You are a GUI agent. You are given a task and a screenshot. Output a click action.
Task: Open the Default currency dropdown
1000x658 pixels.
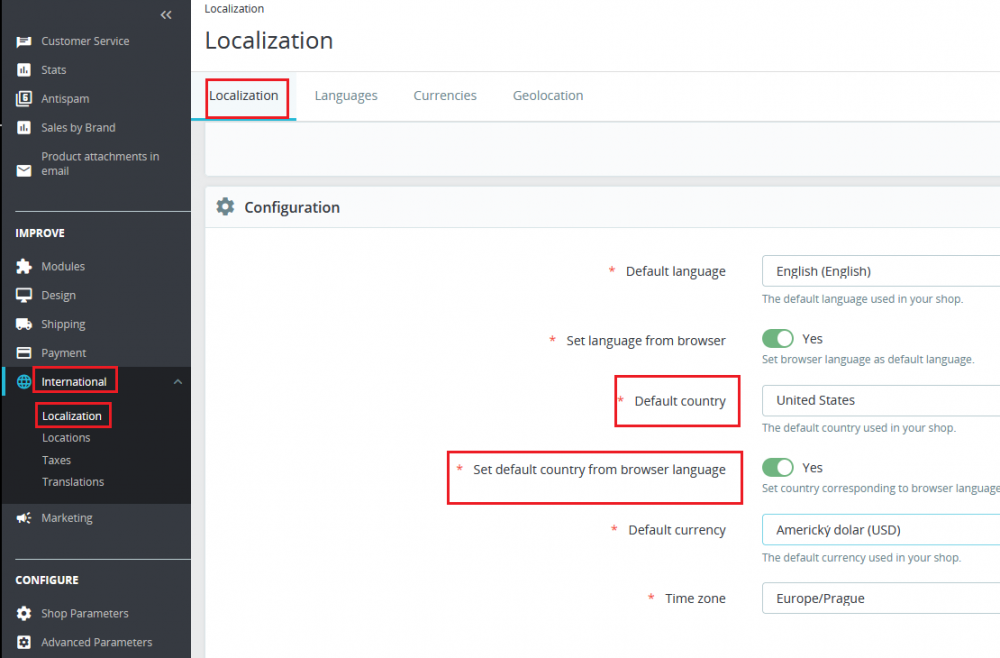tap(880, 530)
